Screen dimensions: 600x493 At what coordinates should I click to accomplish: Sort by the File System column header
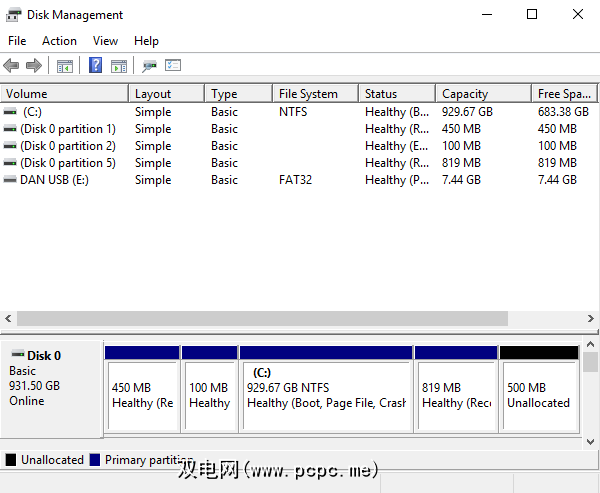pyautogui.click(x=313, y=94)
